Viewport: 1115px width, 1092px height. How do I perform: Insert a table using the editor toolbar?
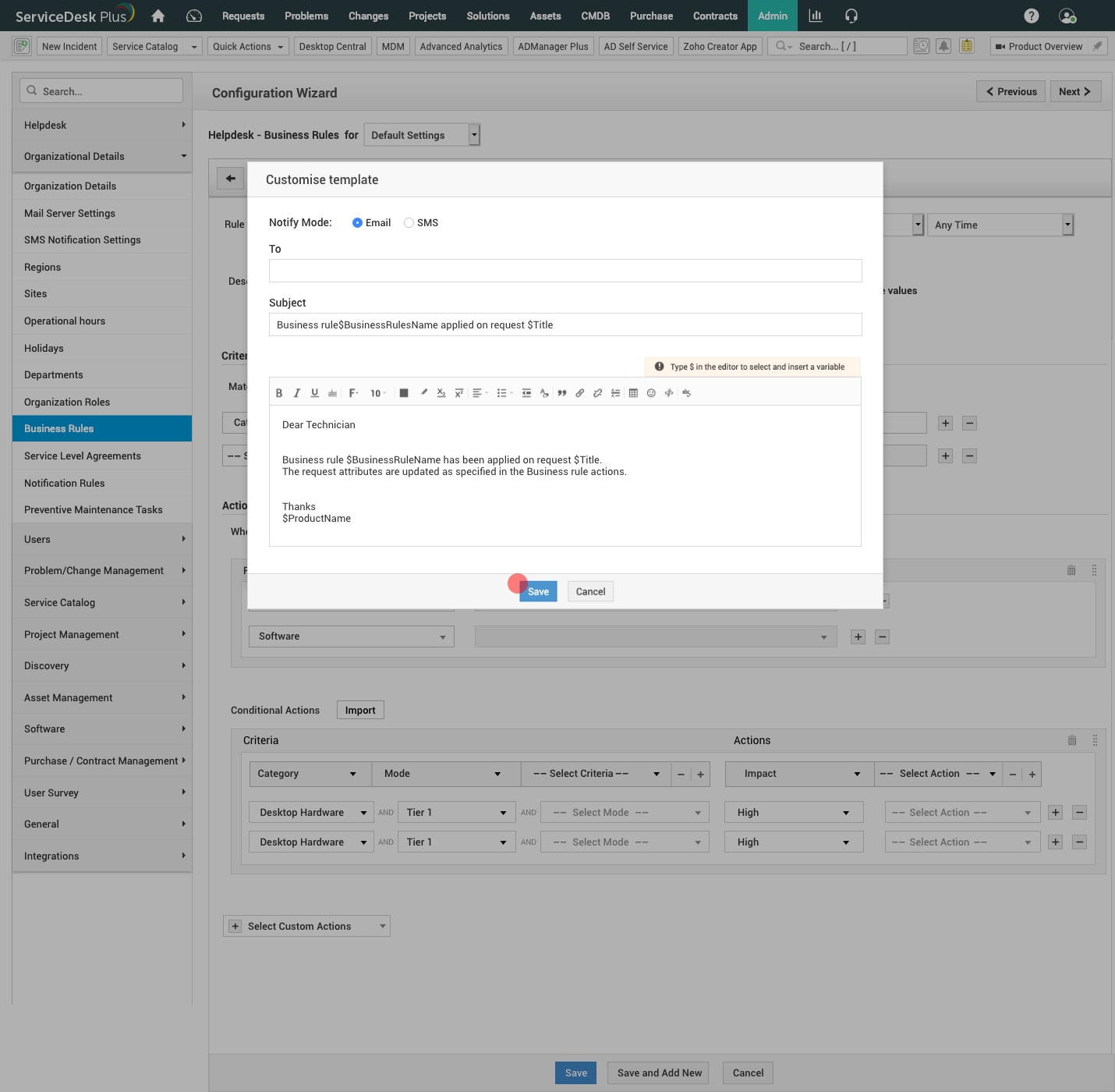point(633,393)
